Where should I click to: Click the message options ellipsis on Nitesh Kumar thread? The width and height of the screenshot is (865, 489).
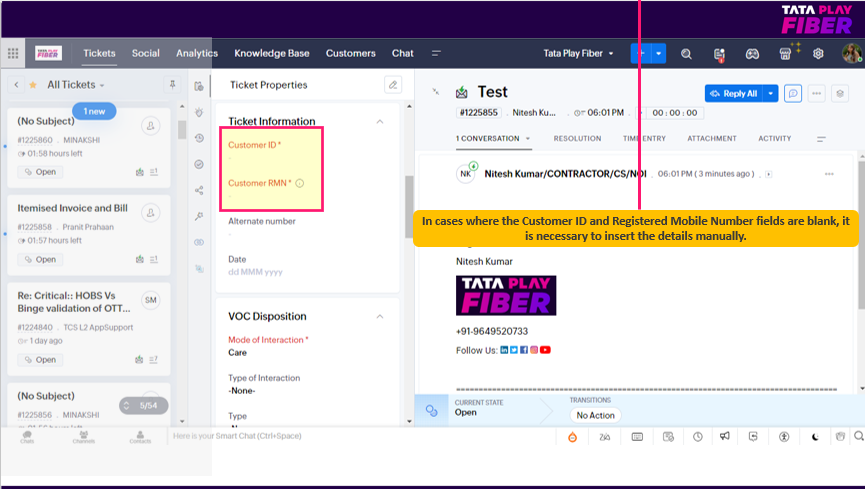[829, 174]
